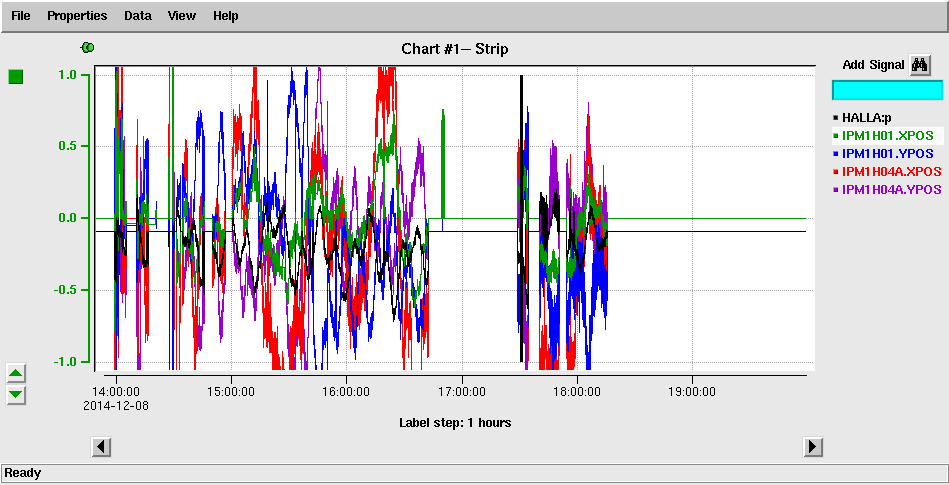Click the Ready status bar text
Image resolution: width=949 pixels, height=485 pixels.
tap(23, 473)
